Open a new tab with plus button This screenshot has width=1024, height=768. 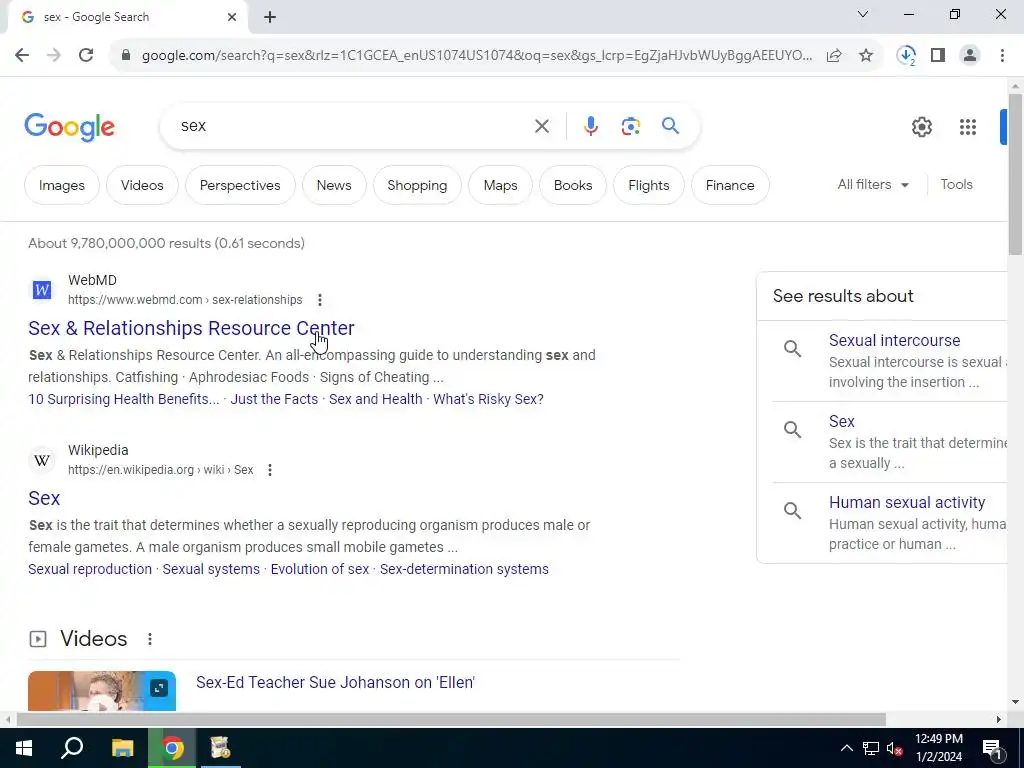pyautogui.click(x=270, y=17)
